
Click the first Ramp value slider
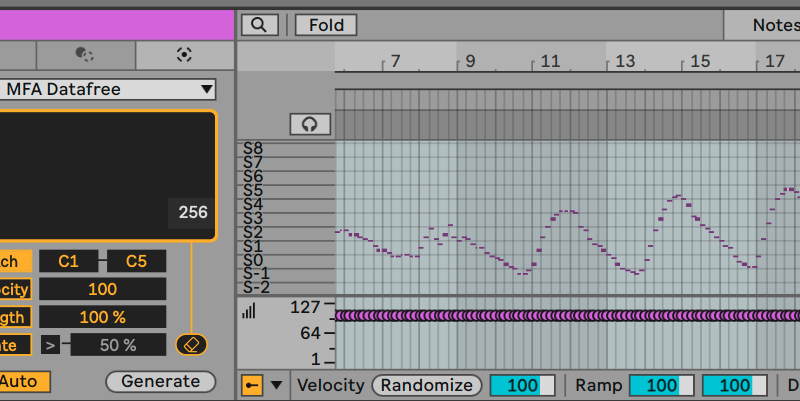pyautogui.click(x=661, y=385)
